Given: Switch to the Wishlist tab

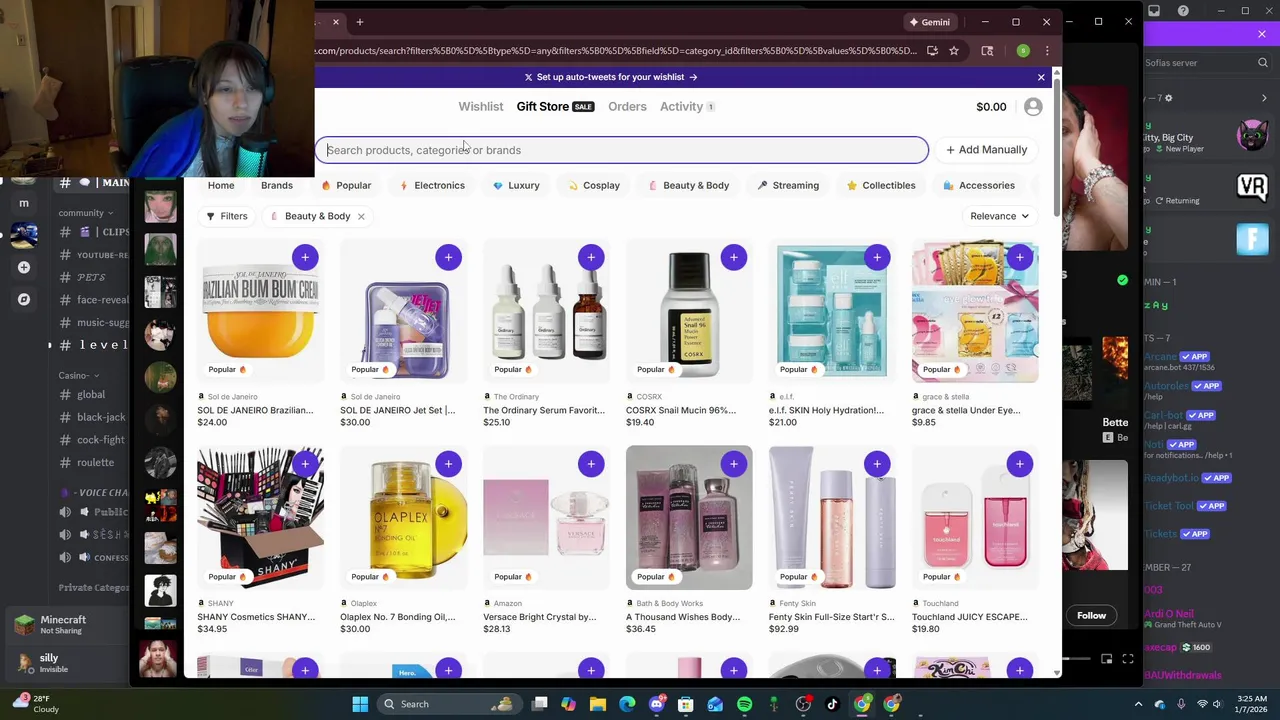Looking at the screenshot, I should click(x=481, y=106).
